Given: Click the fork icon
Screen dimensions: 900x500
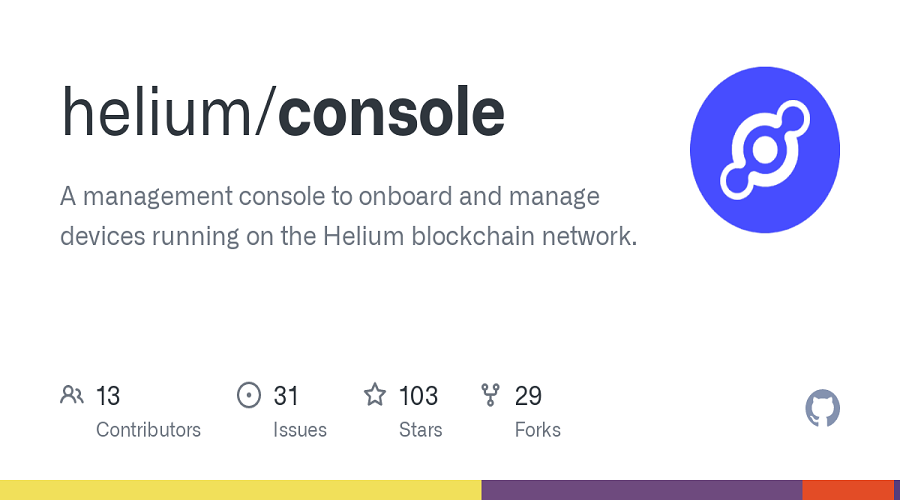Looking at the screenshot, I should [x=490, y=395].
